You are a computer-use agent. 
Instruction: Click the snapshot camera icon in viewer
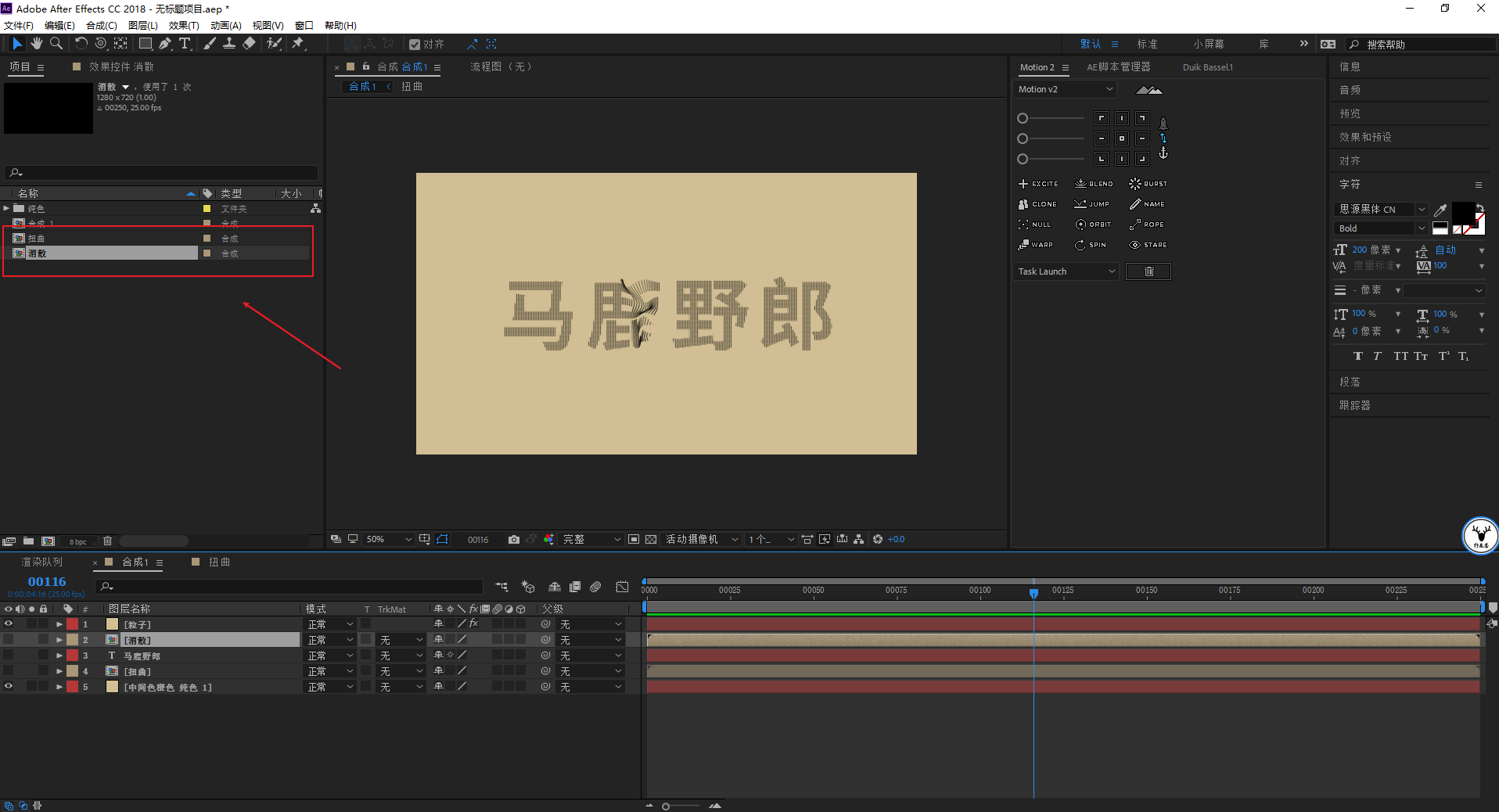513,540
